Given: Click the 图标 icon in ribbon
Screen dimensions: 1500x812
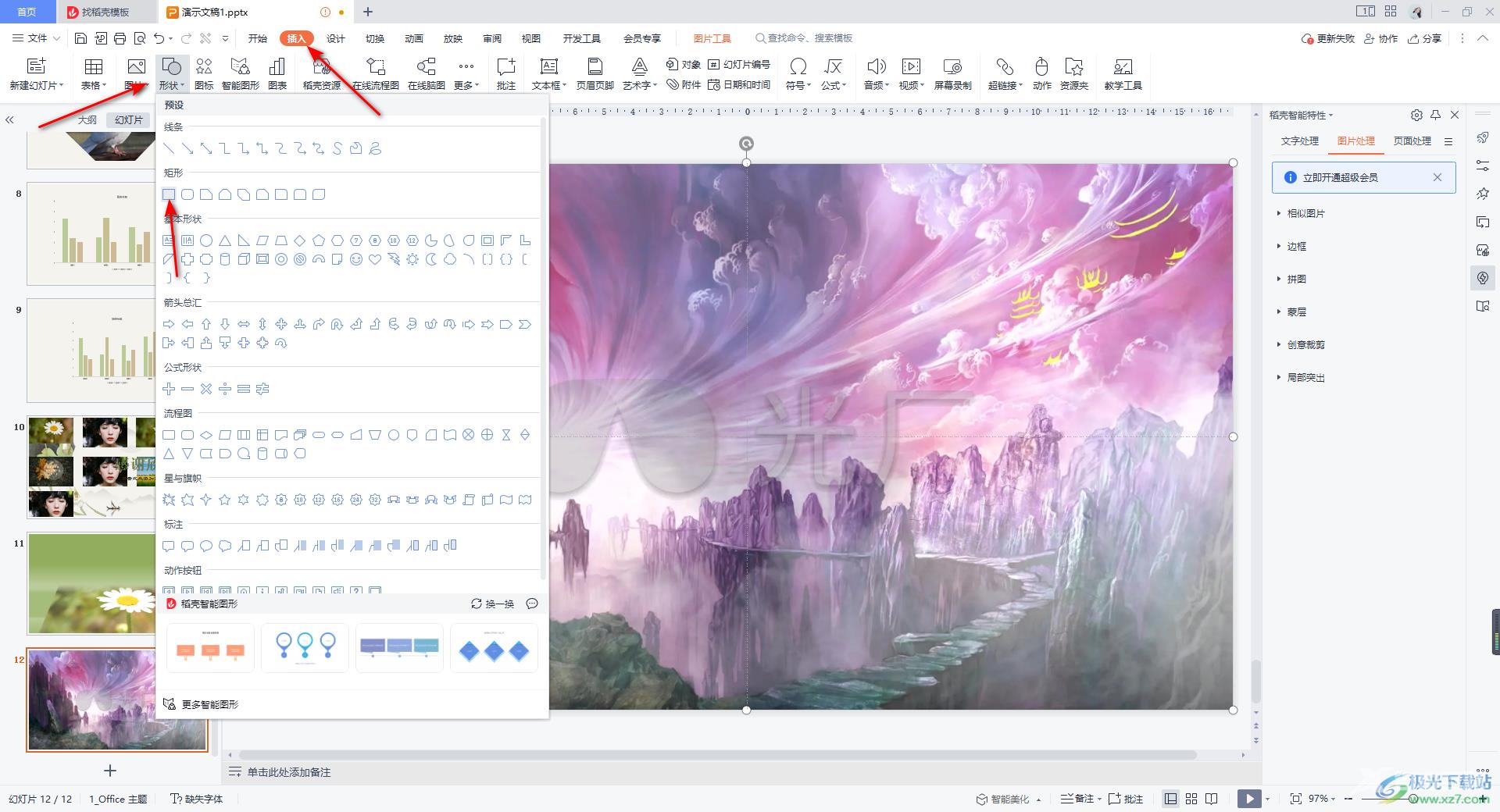Looking at the screenshot, I should tap(204, 74).
